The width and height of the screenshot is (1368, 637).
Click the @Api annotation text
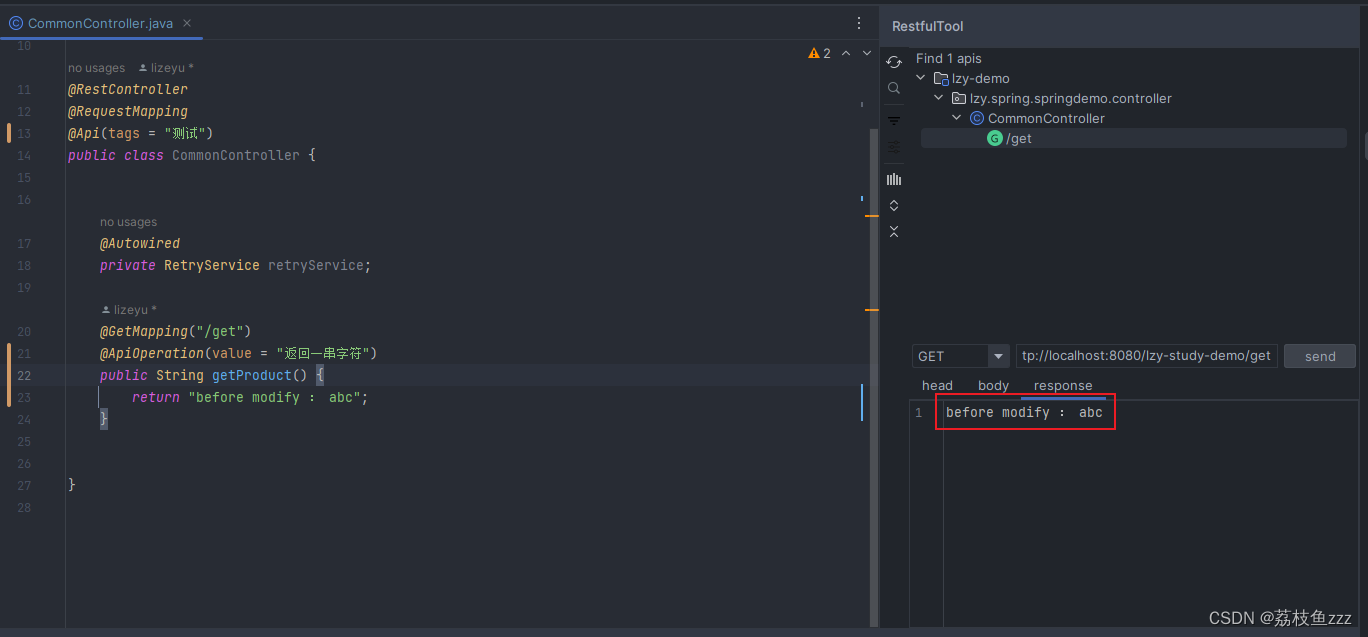[x=84, y=133]
